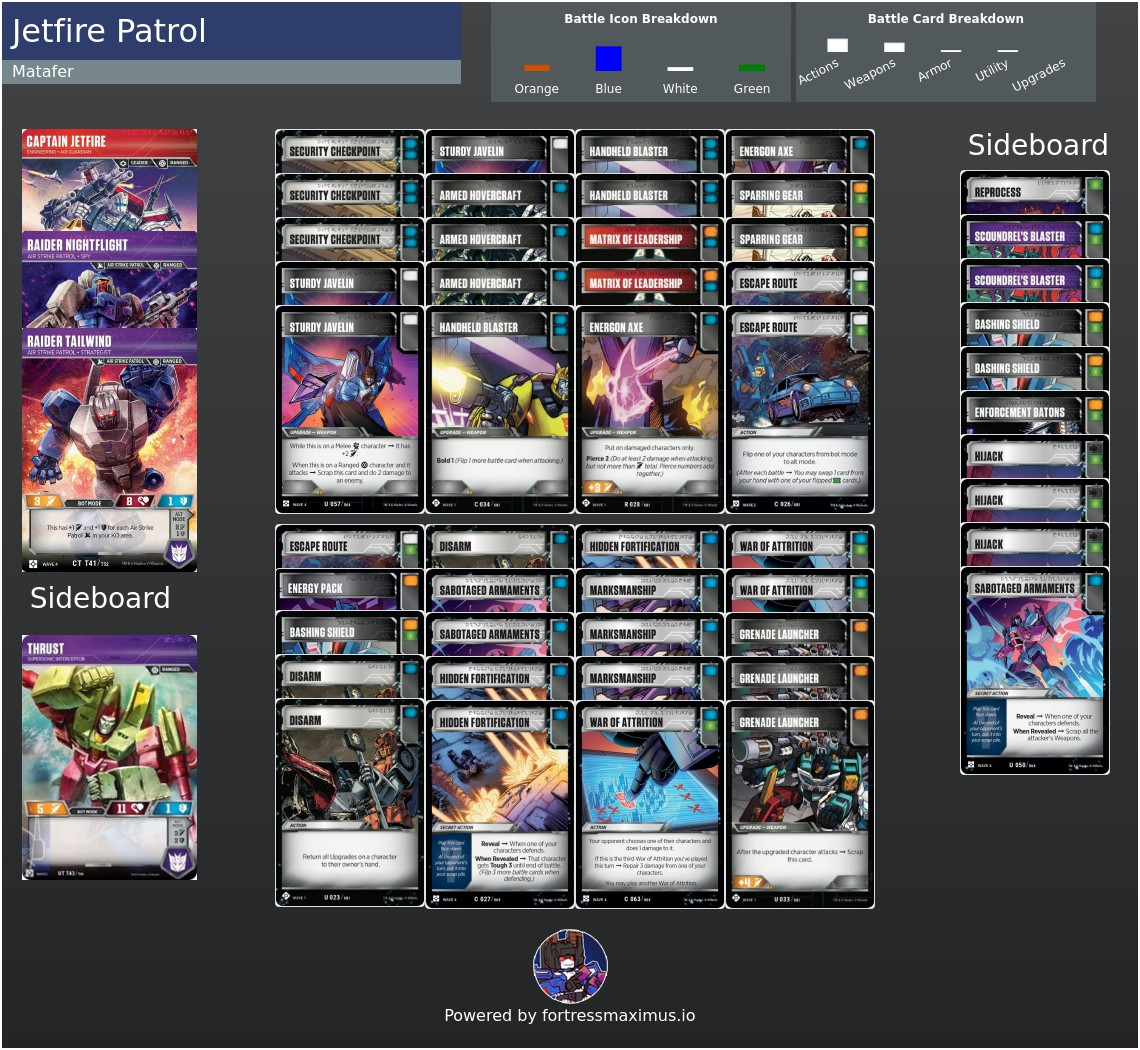Click the Sideboard heading above the Thrust card
The height and width of the screenshot is (1050, 1140).
100,598
